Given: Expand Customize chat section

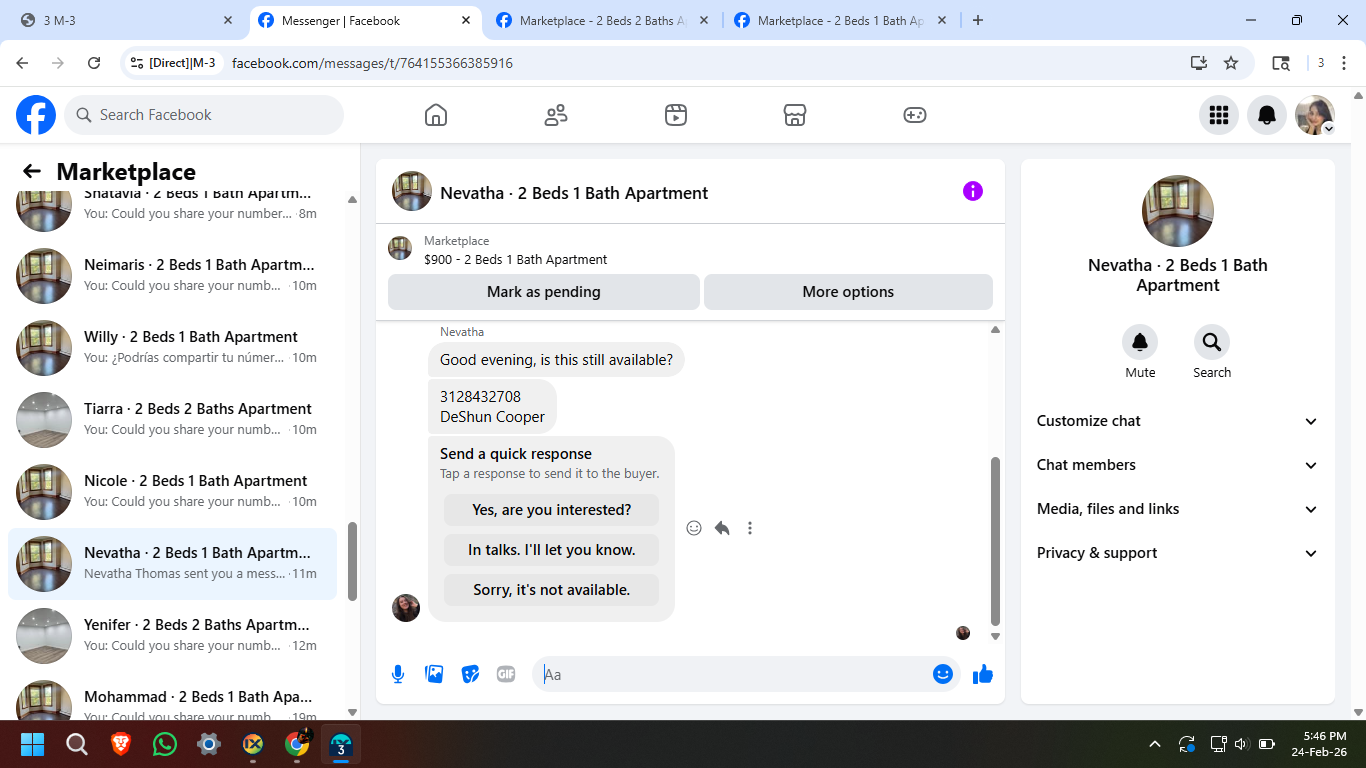Looking at the screenshot, I should tap(1178, 421).
